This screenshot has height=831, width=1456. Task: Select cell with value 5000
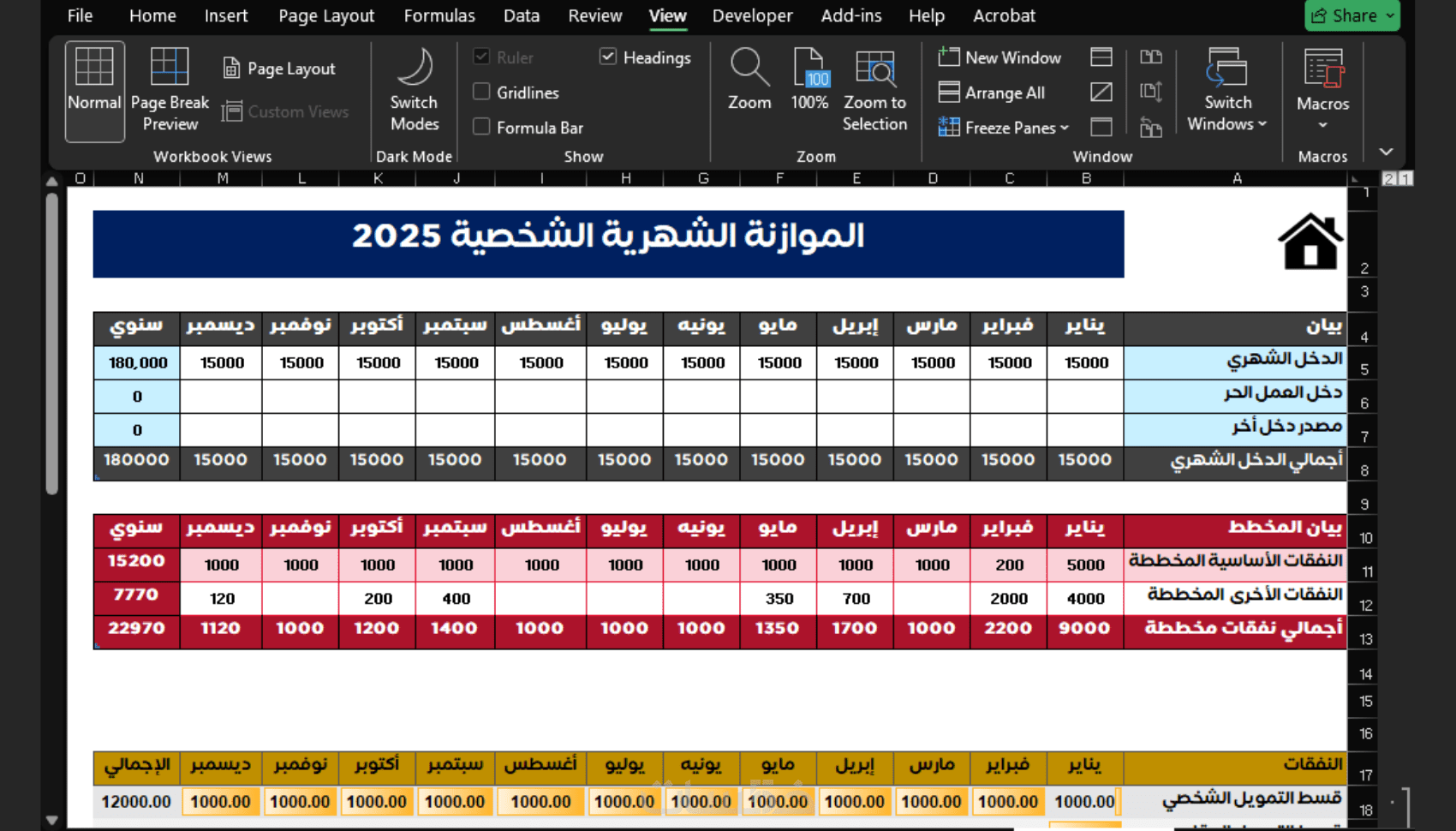tap(1085, 565)
